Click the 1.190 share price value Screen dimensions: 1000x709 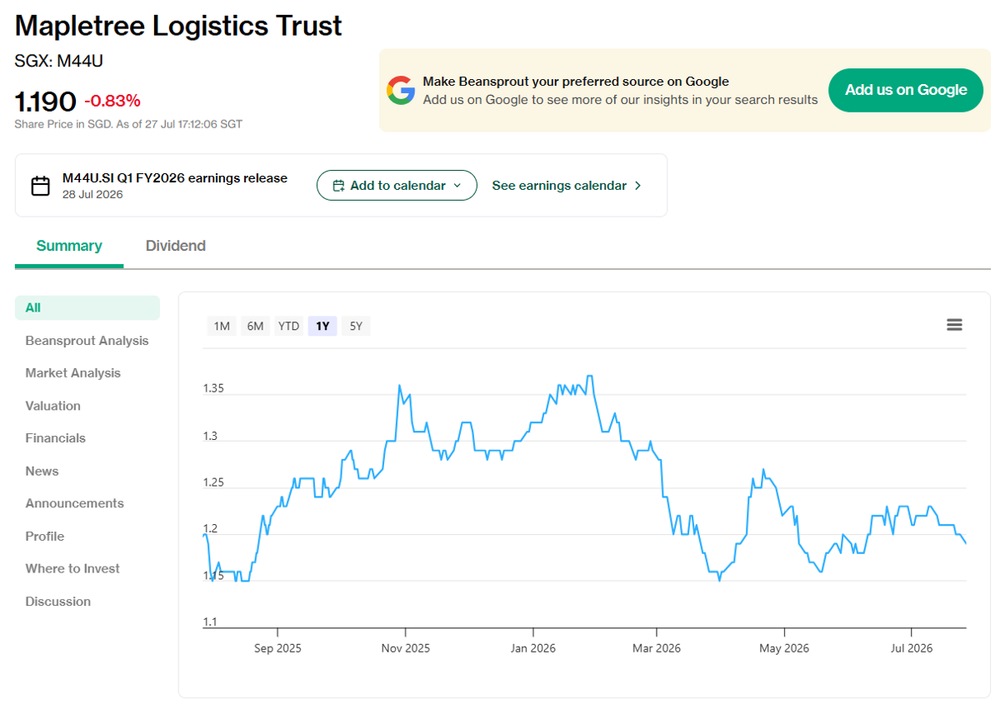point(45,101)
